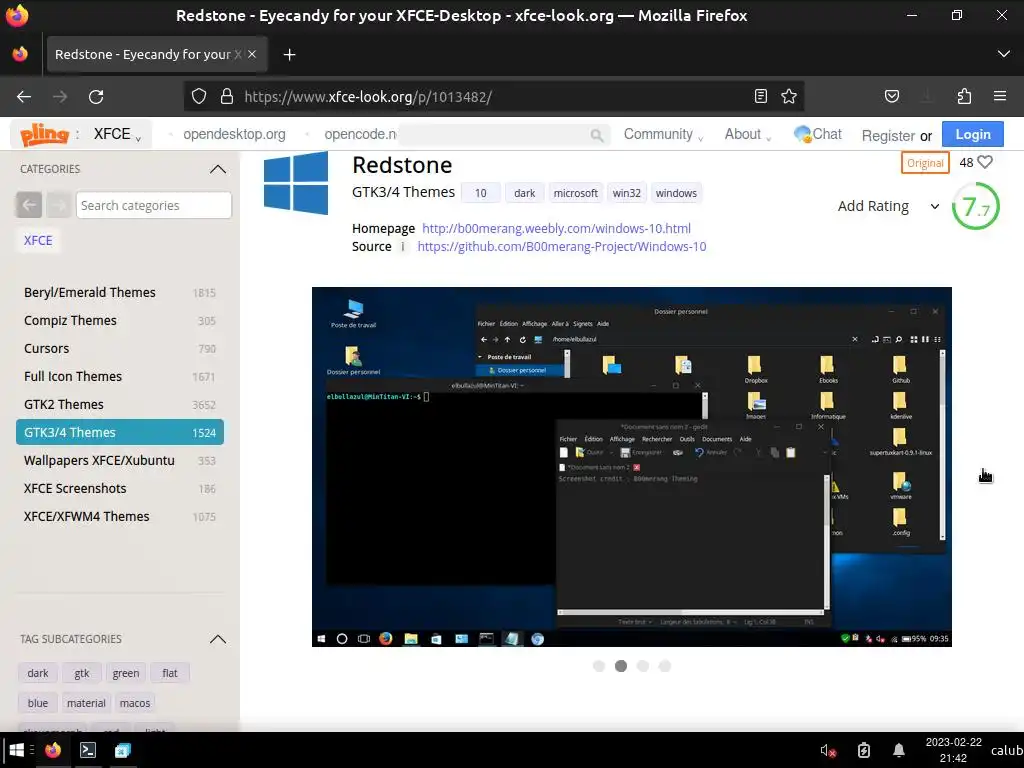The width and height of the screenshot is (1024, 768).
Task: Go back with the browser back arrow
Action: pyautogui.click(x=24, y=97)
